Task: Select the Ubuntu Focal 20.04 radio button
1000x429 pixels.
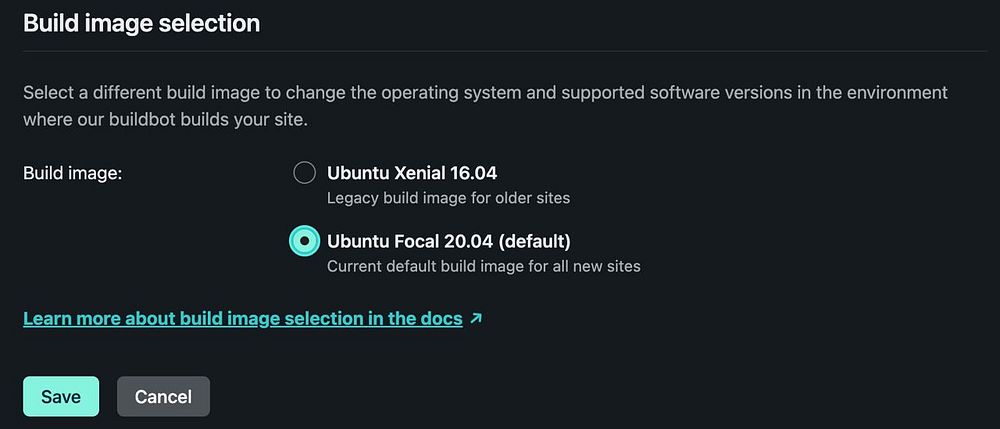Action: pos(304,241)
